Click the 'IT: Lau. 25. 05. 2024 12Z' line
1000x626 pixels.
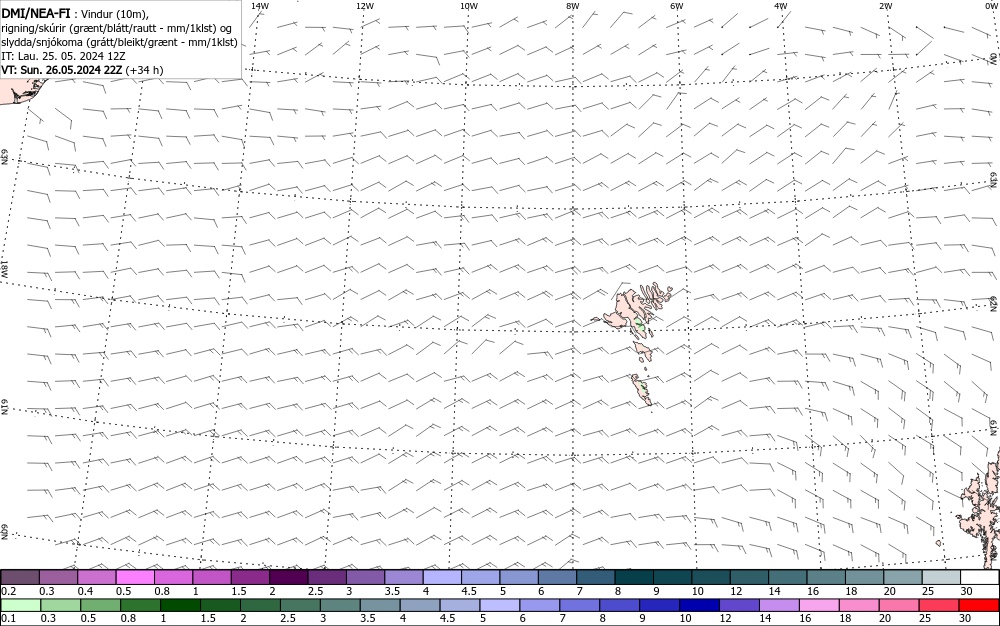[63, 56]
